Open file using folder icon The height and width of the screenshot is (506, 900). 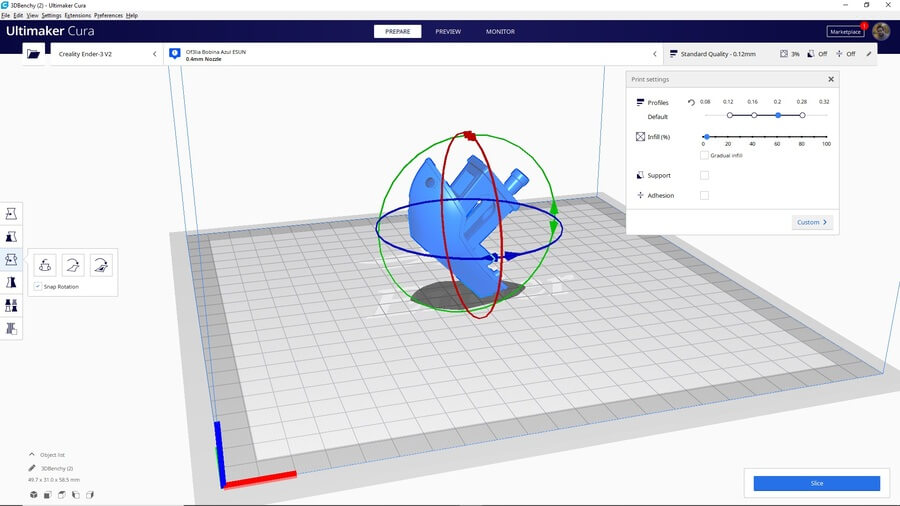33,54
